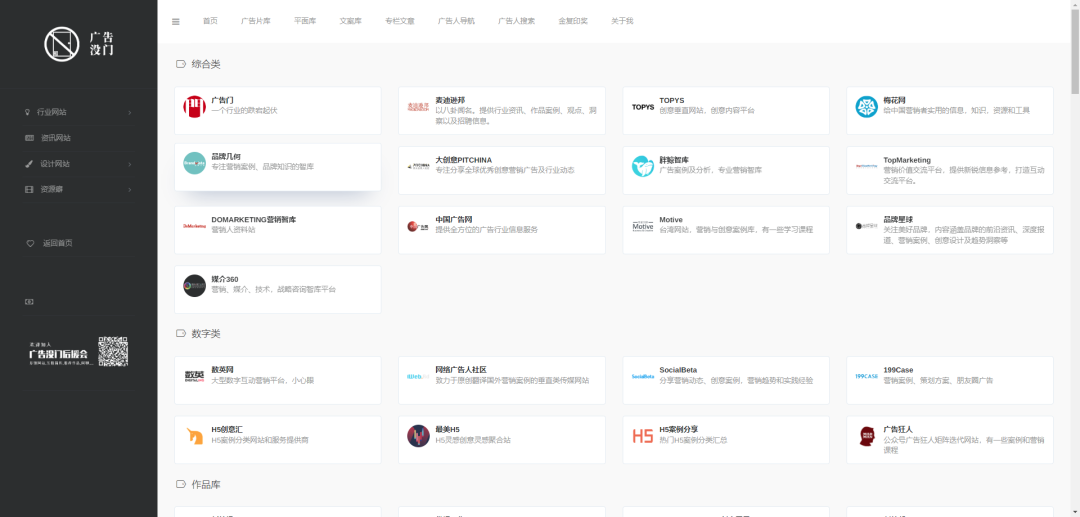Click the 数字类 section heading

(x=206, y=334)
